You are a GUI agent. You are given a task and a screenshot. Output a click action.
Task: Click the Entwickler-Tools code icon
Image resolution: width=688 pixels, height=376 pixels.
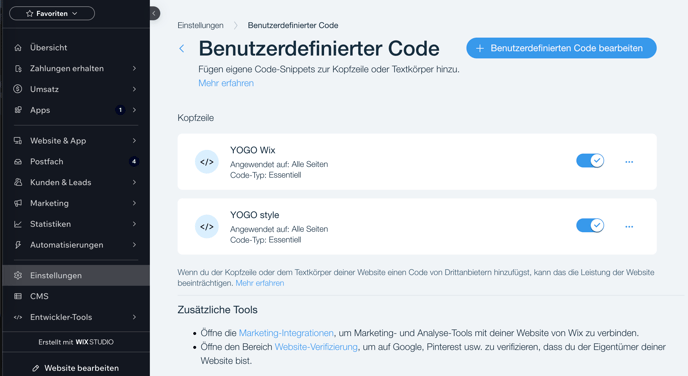point(18,317)
